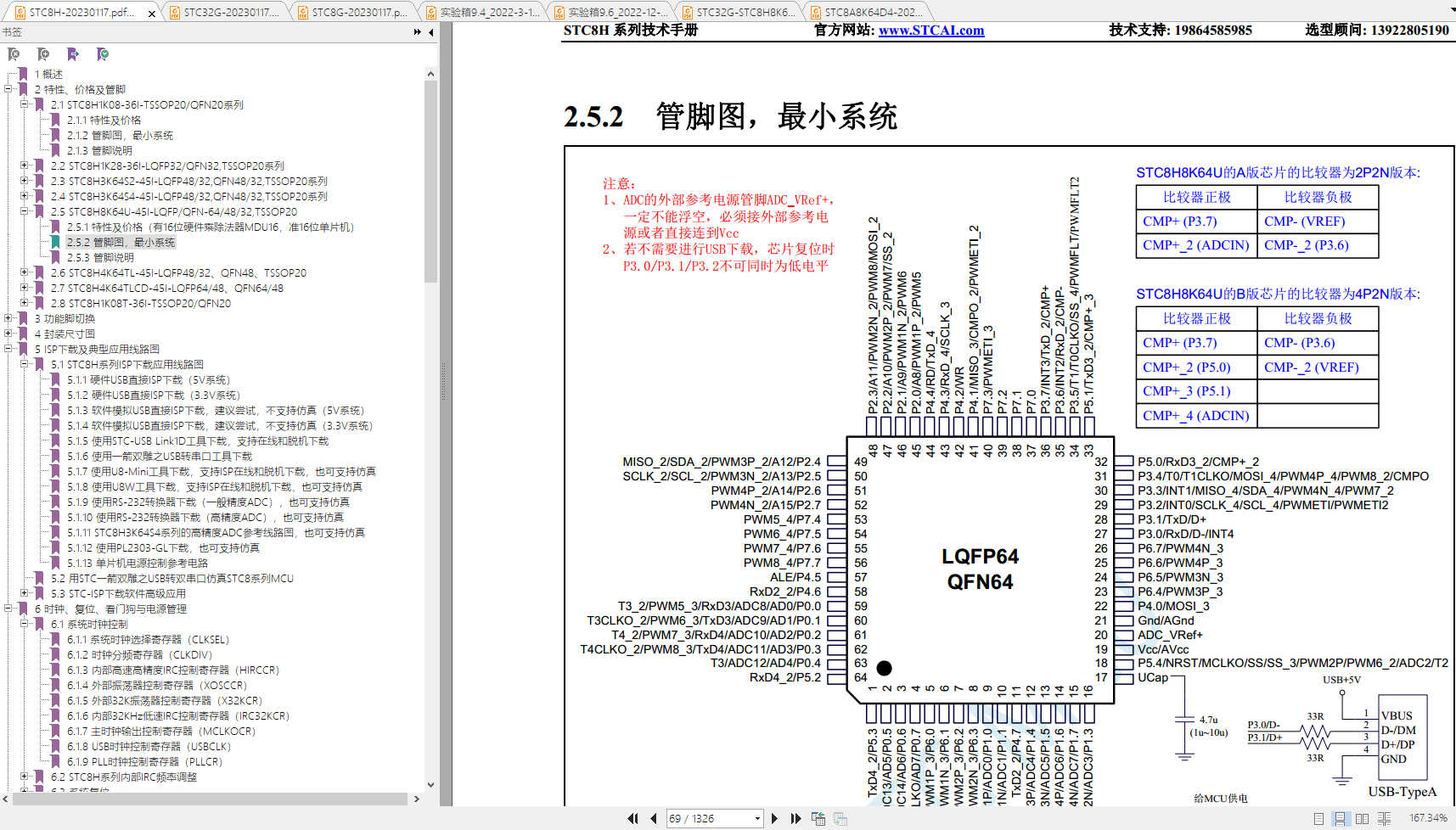Screen dimensions: 1456x830
Task: Click right arrow of bookmarks horizontal scrollbar
Action: 416,799
